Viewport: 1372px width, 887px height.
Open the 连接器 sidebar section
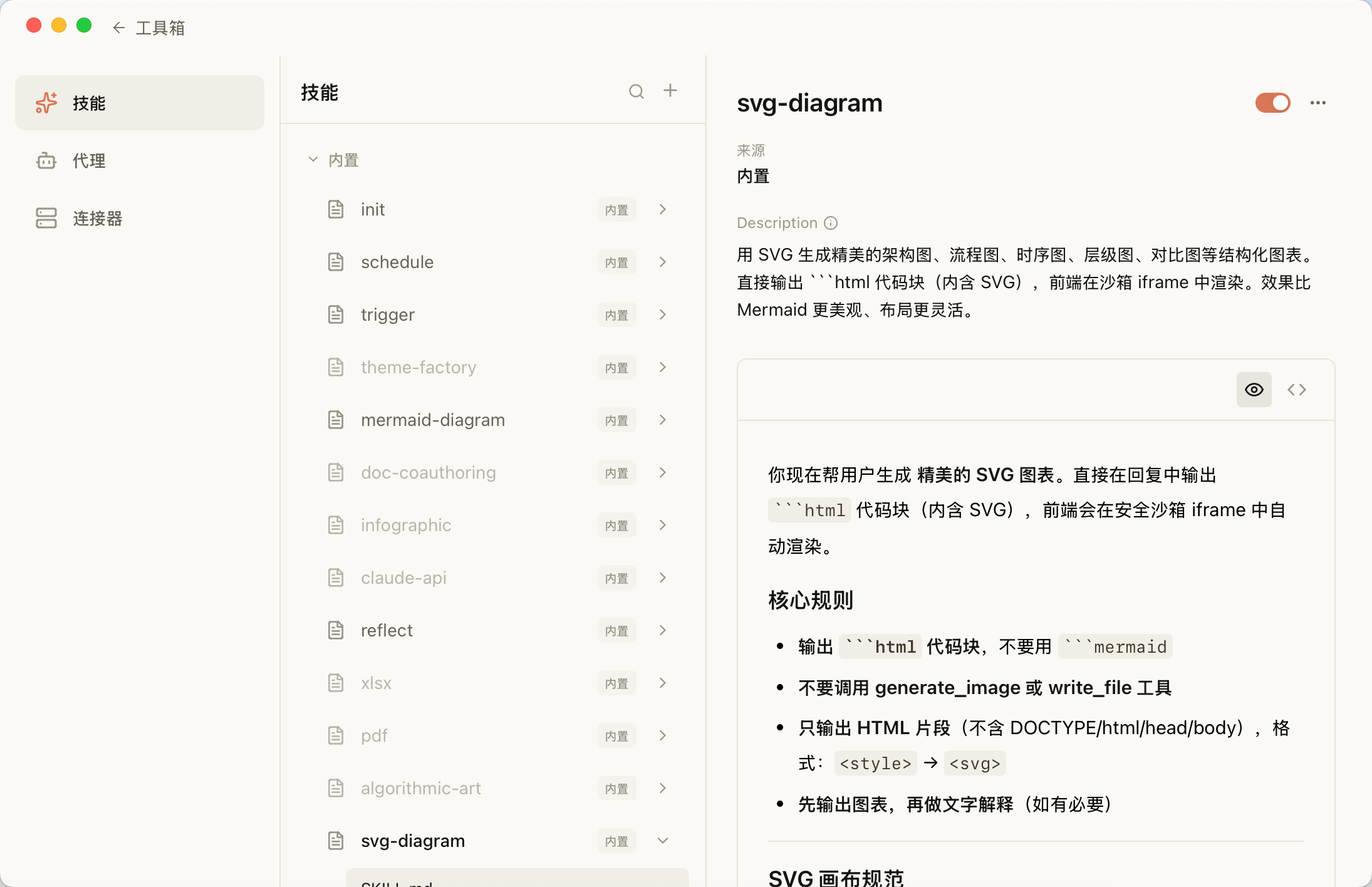[x=140, y=218]
